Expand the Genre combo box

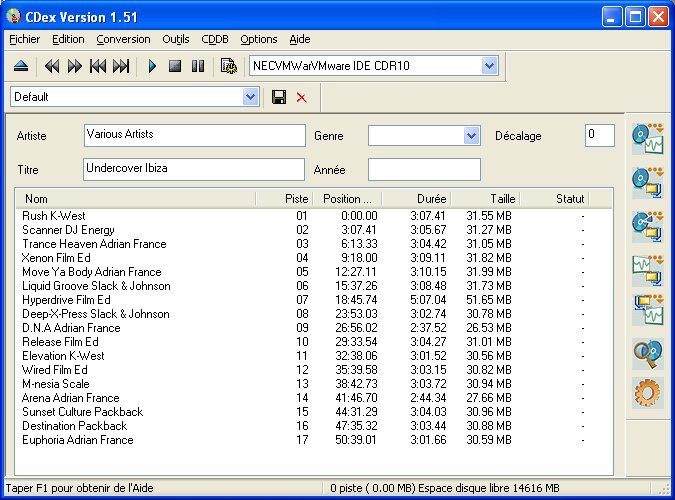point(471,135)
